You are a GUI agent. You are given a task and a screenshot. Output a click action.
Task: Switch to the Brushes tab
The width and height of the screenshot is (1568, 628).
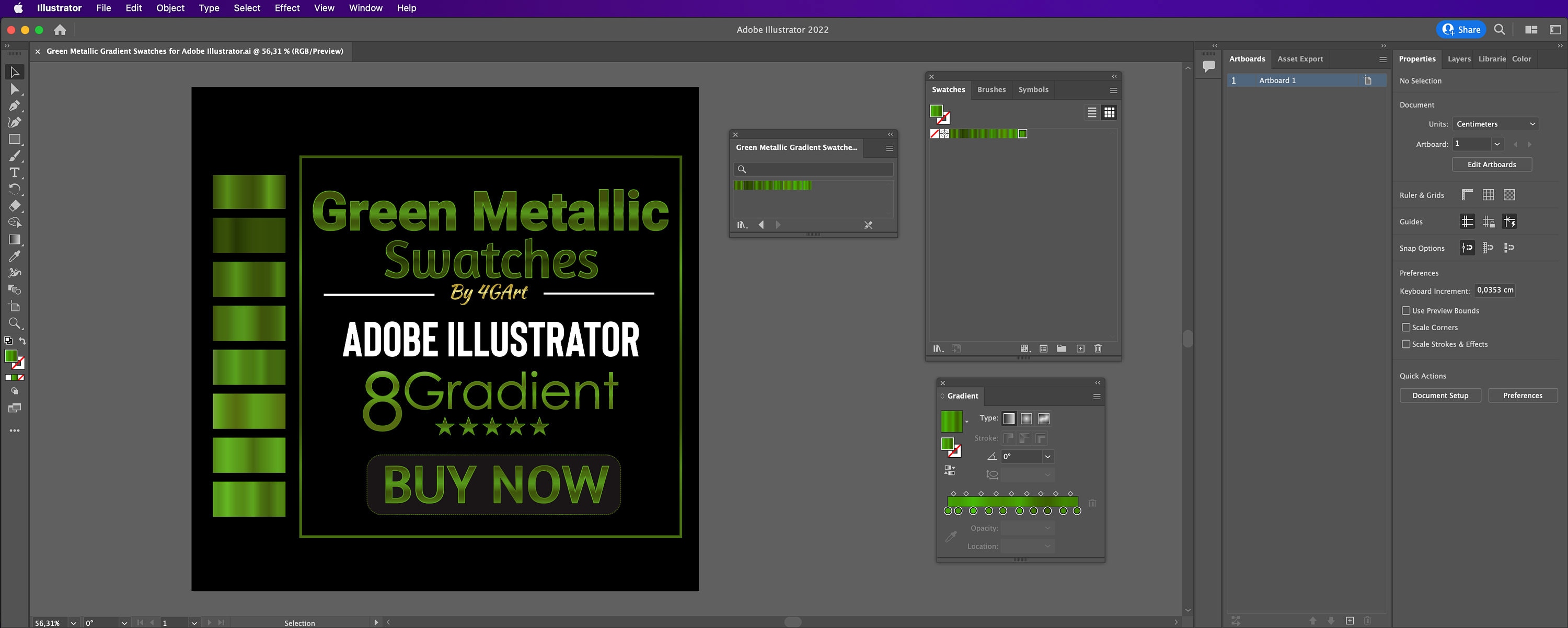pos(991,89)
